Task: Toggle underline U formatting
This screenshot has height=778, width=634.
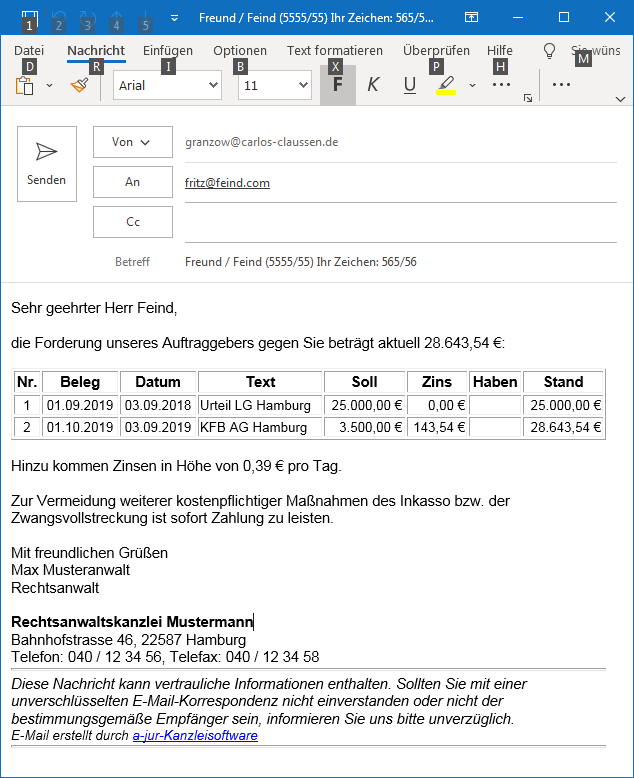Action: click(x=410, y=85)
